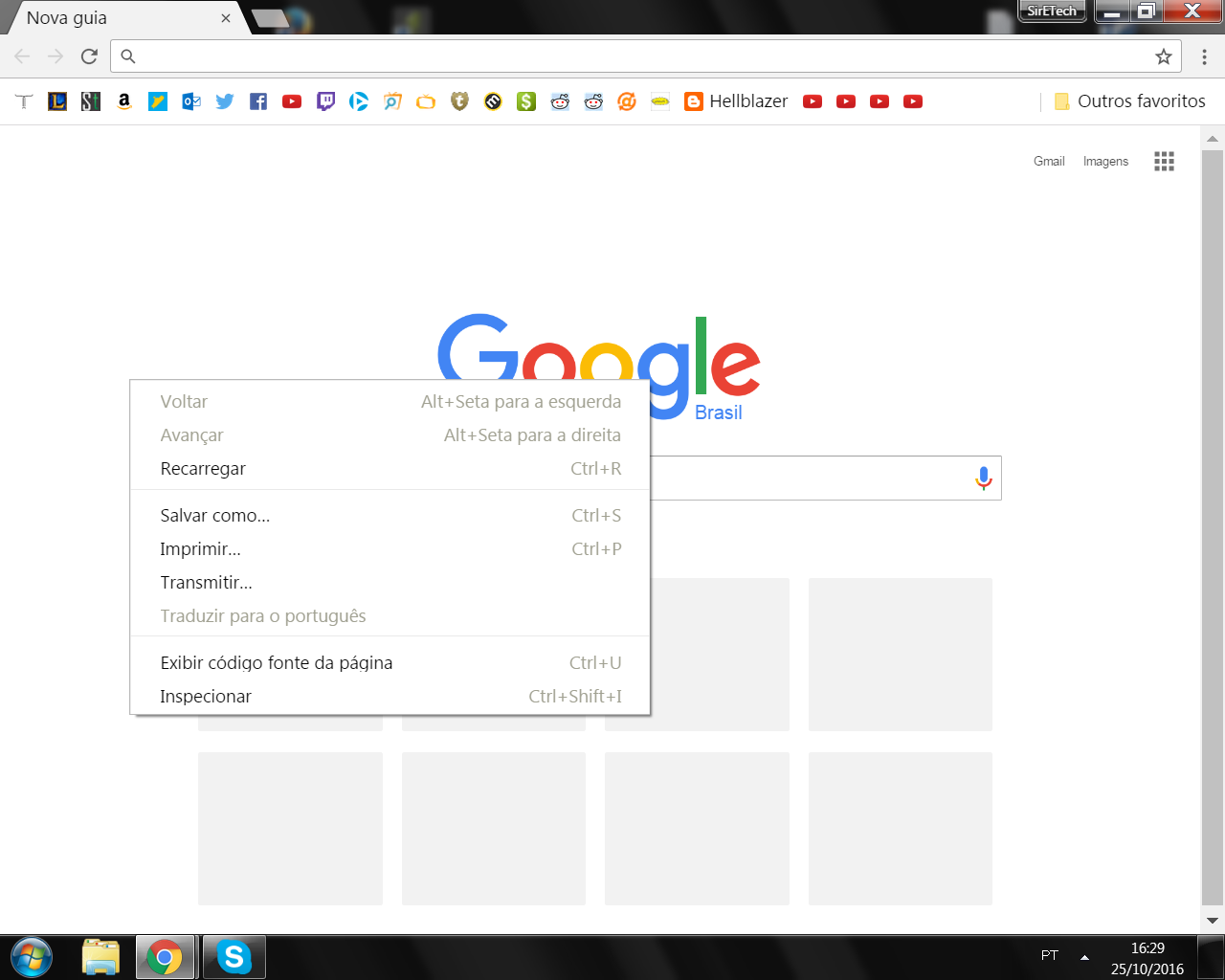Open the Facebook bookmark
1225x980 pixels.
coord(258,101)
